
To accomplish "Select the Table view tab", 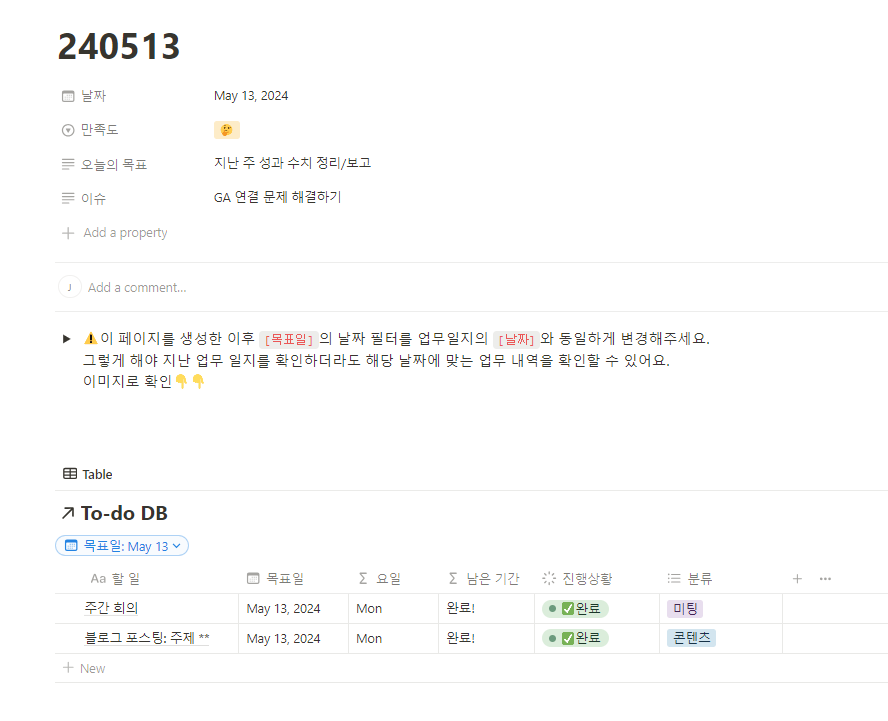I will (88, 474).
